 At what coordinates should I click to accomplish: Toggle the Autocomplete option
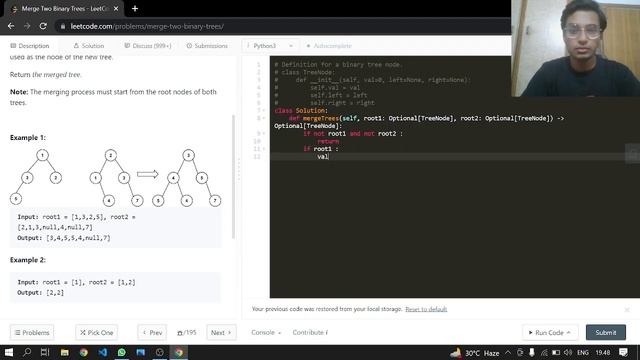pyautogui.click(x=329, y=46)
